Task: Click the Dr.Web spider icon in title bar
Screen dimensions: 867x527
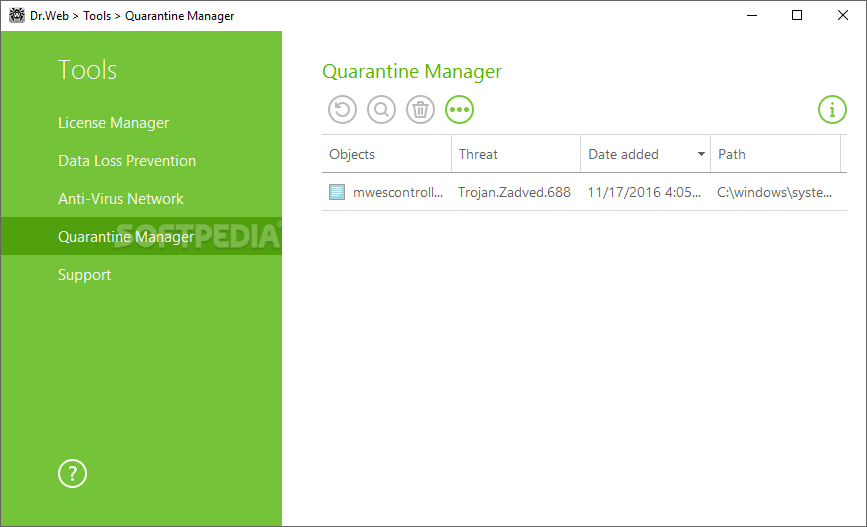Action: [x=17, y=15]
